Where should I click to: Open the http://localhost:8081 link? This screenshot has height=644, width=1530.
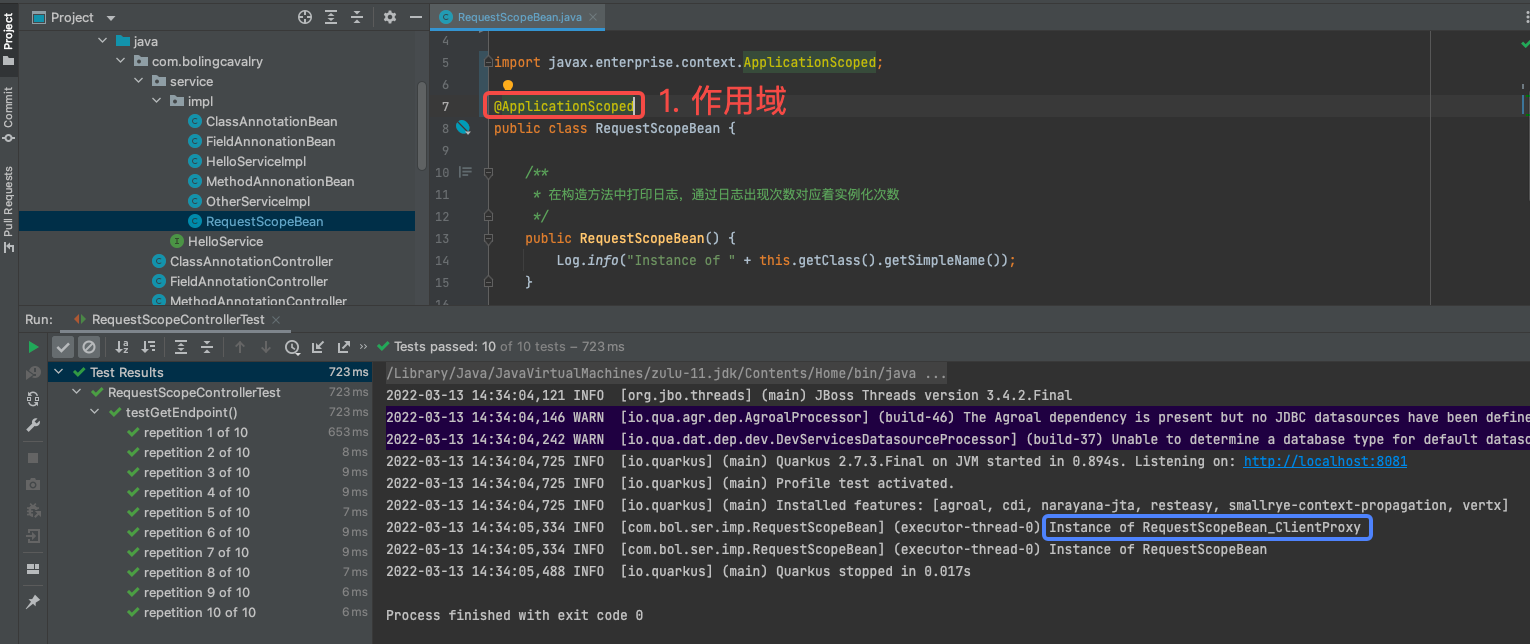[1324, 461]
